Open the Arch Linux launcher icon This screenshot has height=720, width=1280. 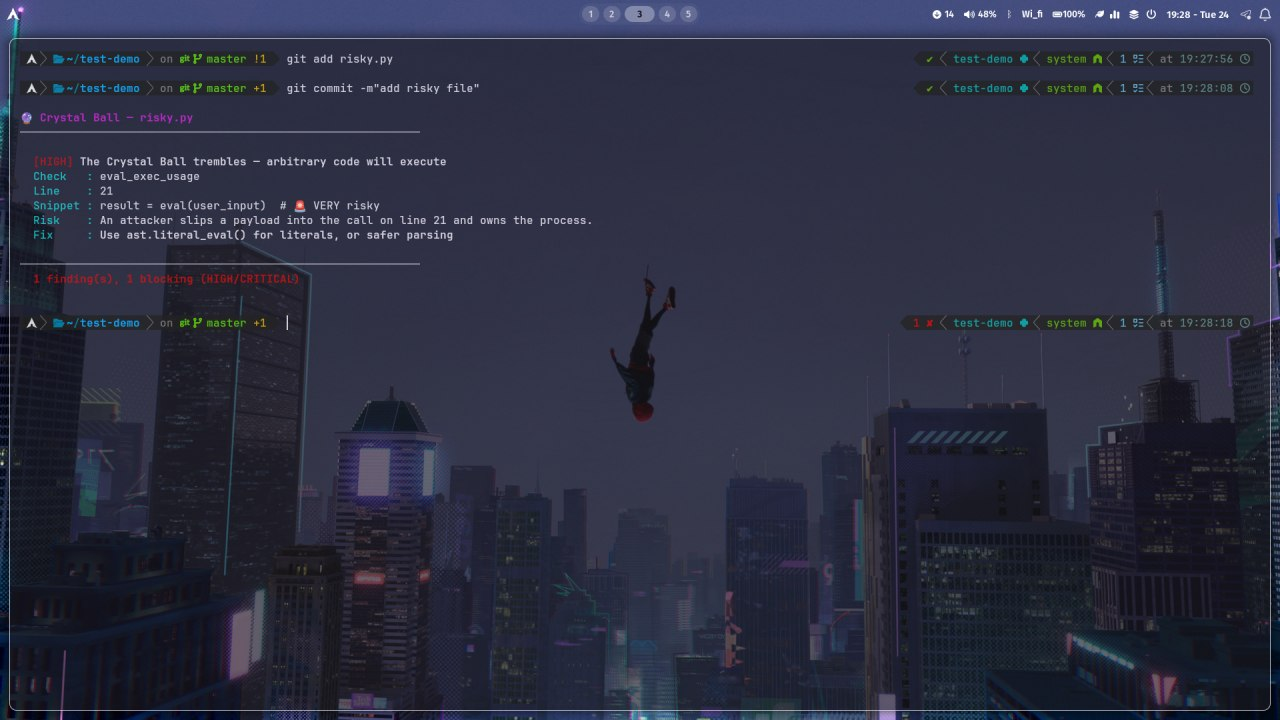pos(14,14)
